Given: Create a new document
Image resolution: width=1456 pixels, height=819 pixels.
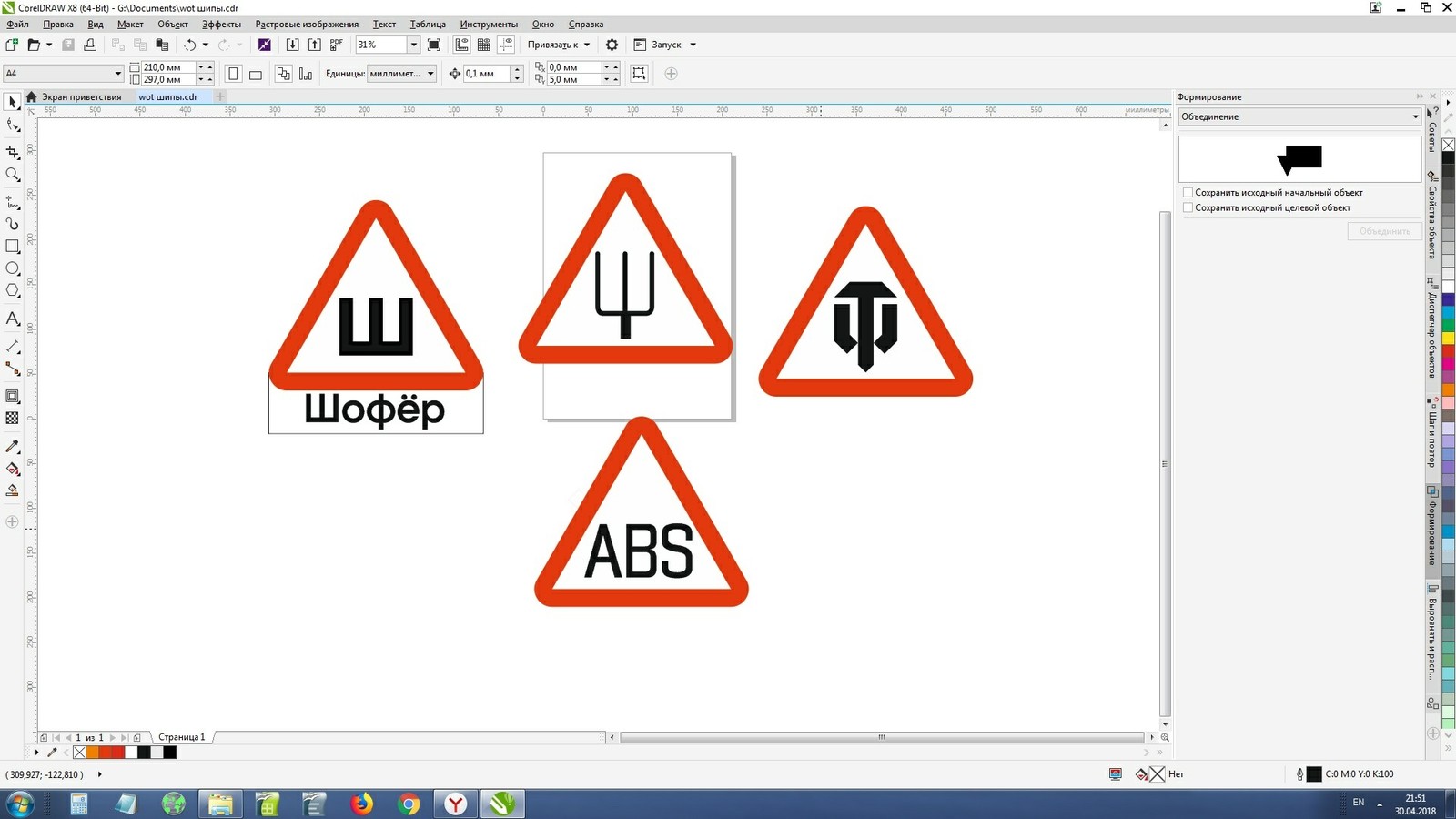Looking at the screenshot, I should [x=12, y=45].
